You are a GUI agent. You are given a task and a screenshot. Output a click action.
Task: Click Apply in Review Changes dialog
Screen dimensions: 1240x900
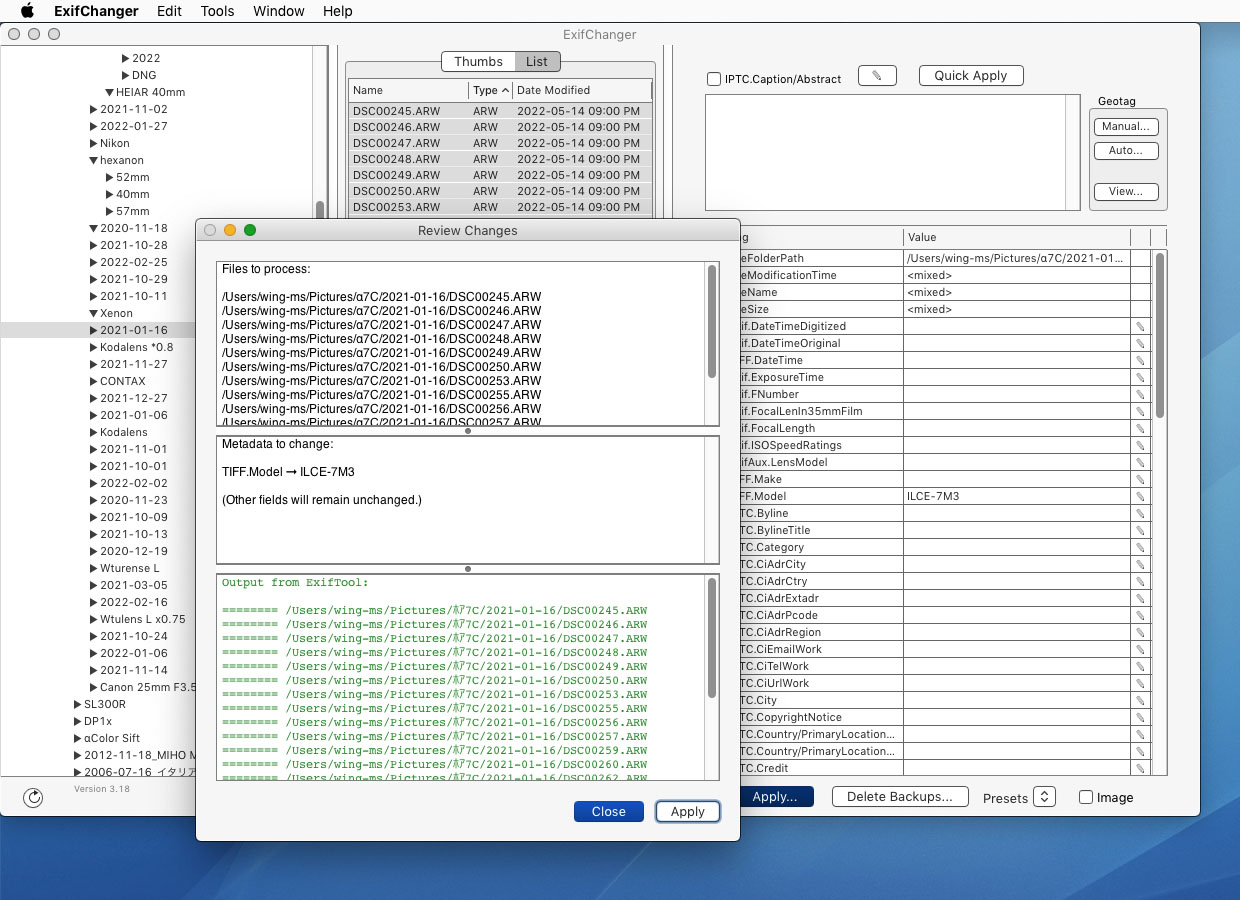click(687, 811)
